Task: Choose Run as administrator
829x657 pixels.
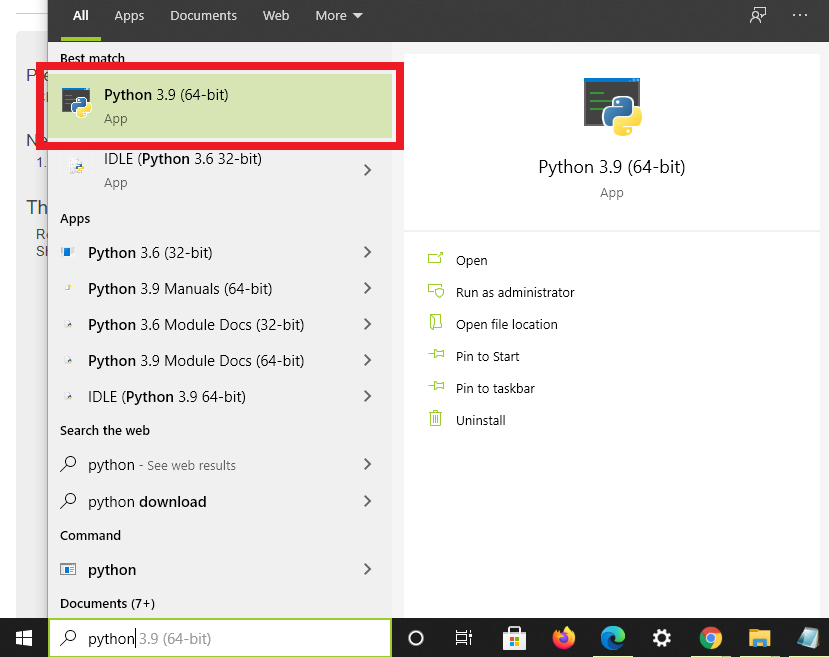Action: [x=515, y=292]
